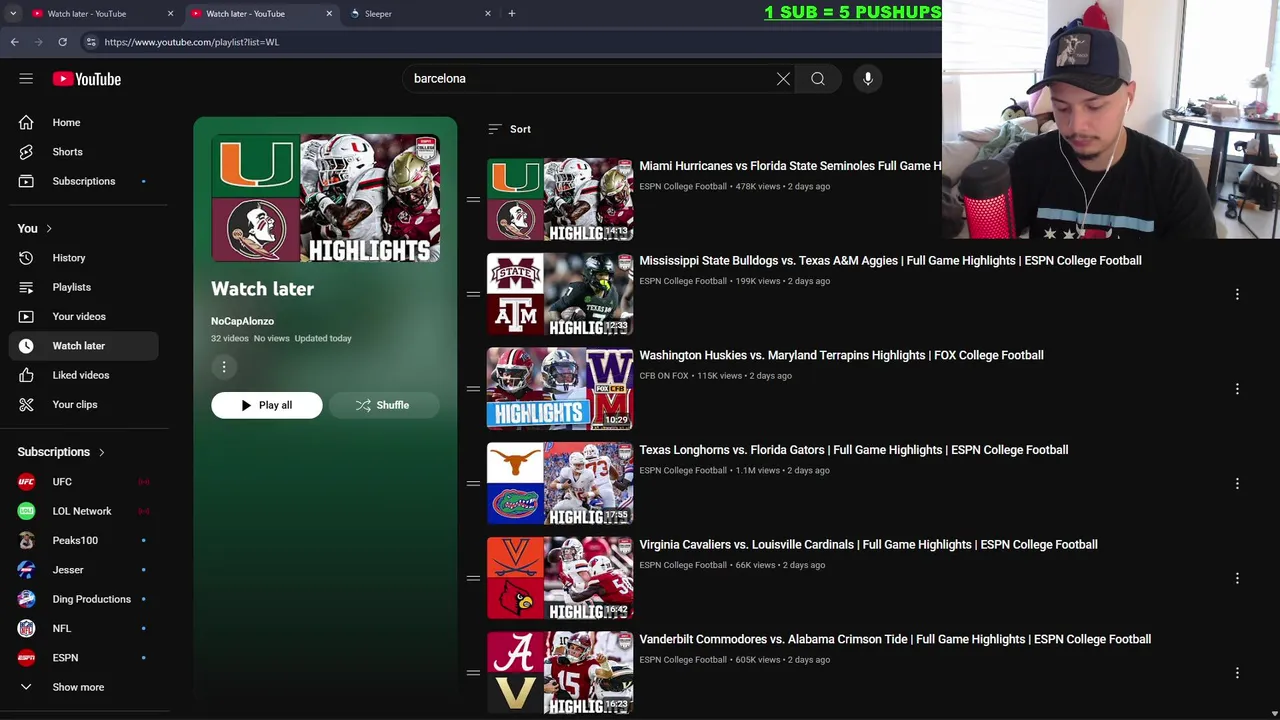The width and height of the screenshot is (1280, 720).
Task: Activate voice search microphone
Action: [x=868, y=79]
